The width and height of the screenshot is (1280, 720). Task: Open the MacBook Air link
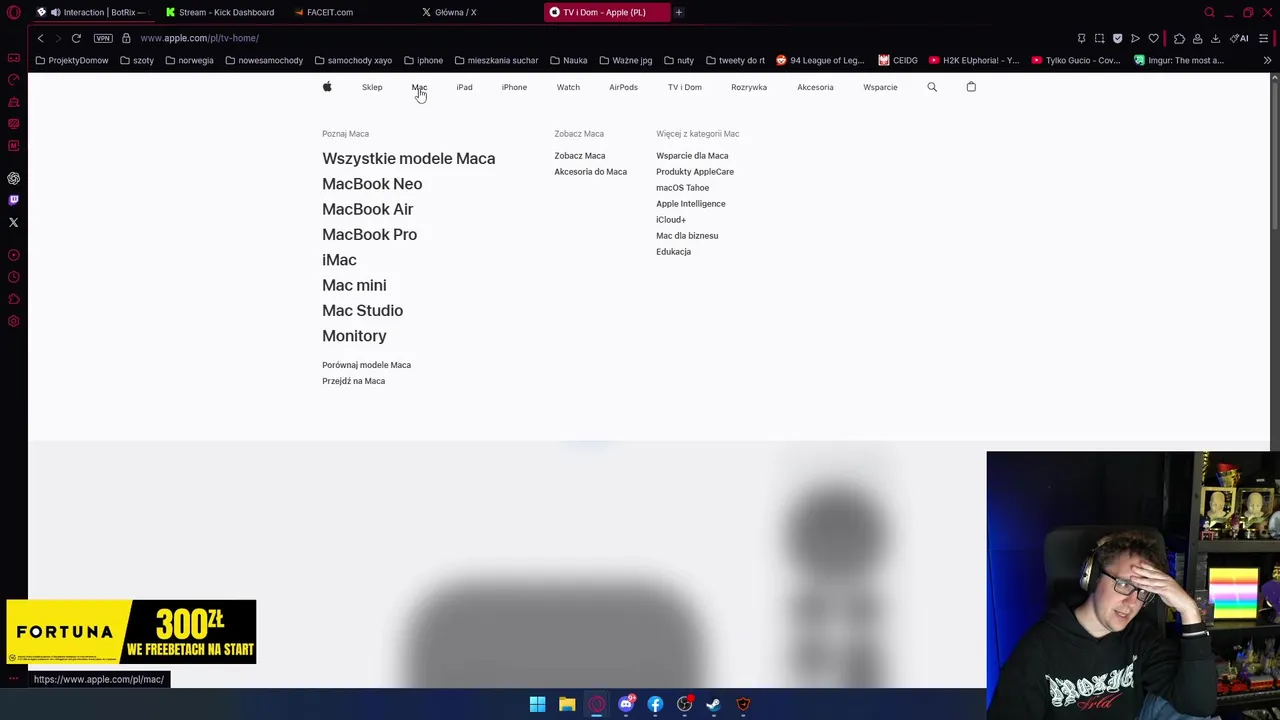[x=367, y=209]
